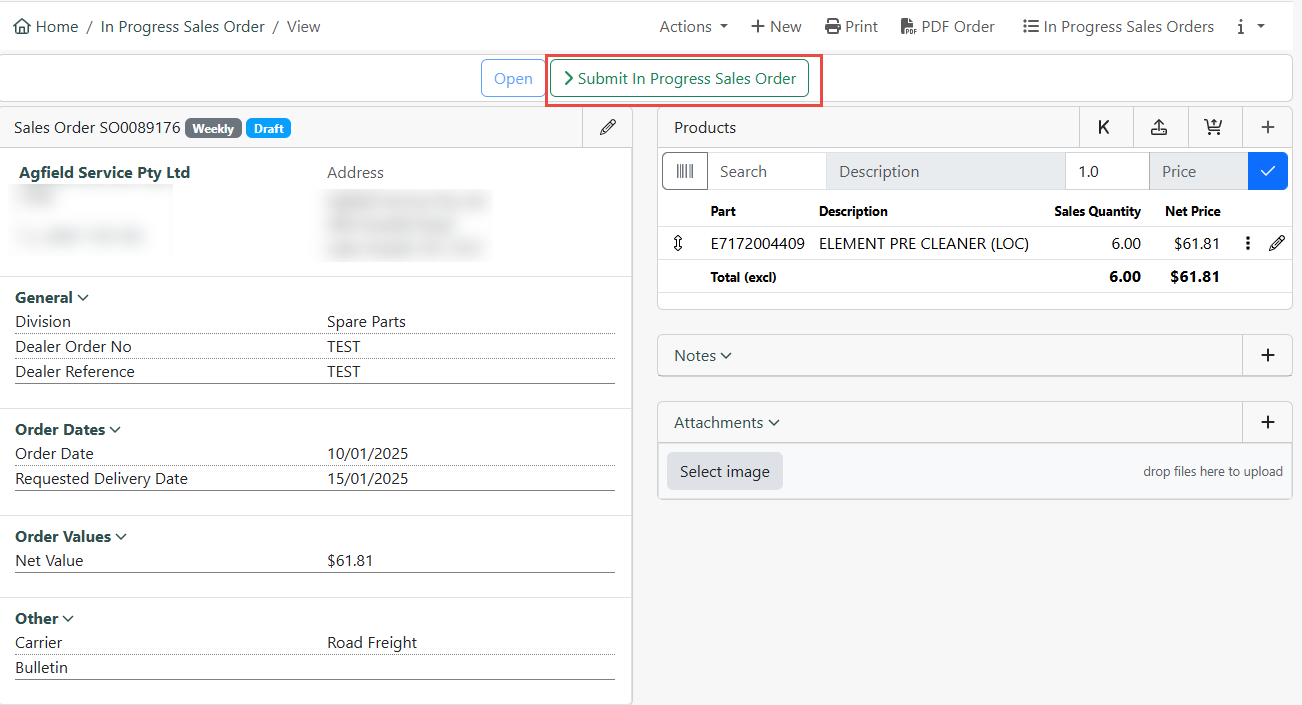Click the K icon in Products header
Image resolution: width=1302 pixels, height=705 pixels.
(x=1104, y=128)
